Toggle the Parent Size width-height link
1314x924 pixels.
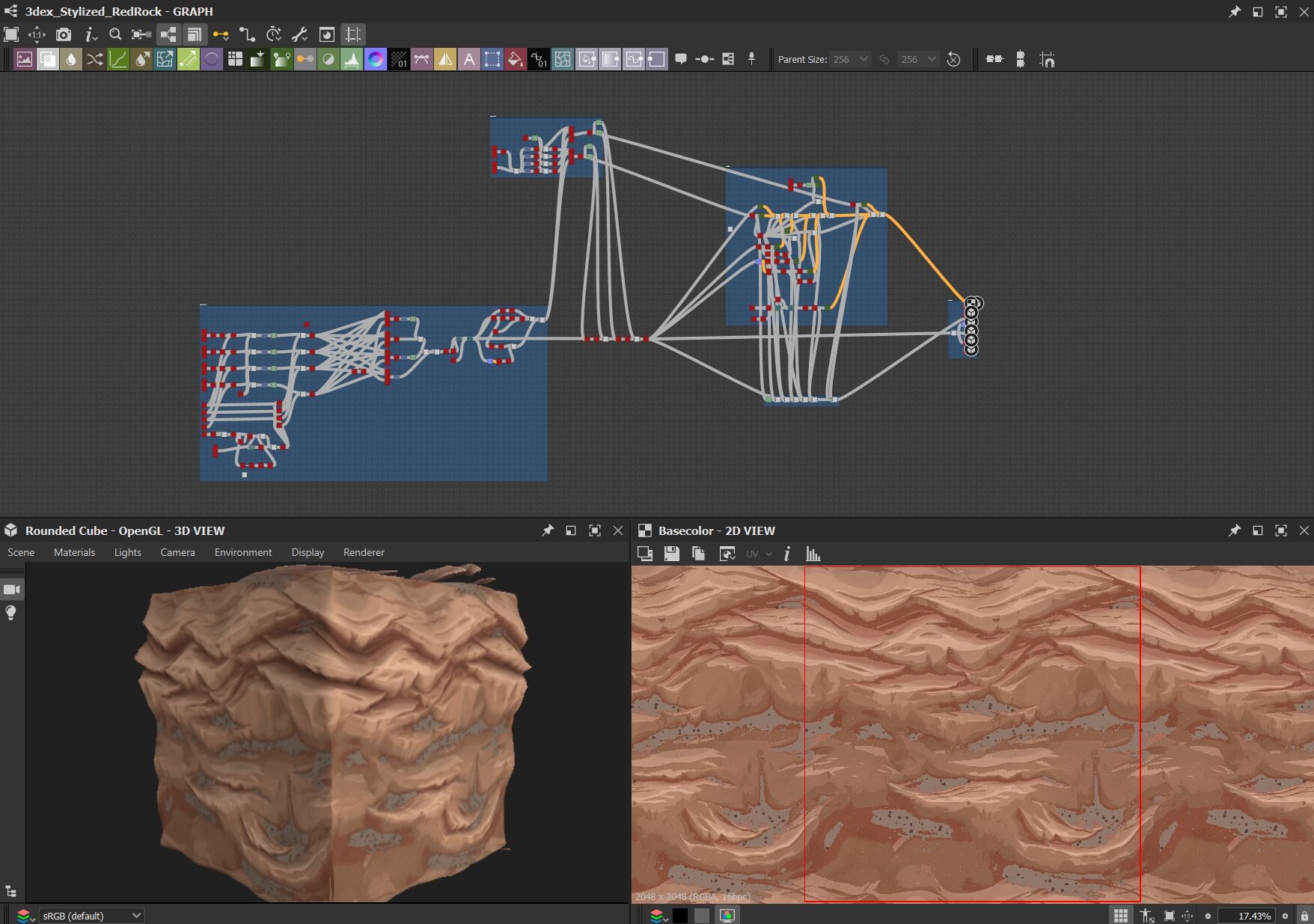pyautogui.click(x=884, y=59)
